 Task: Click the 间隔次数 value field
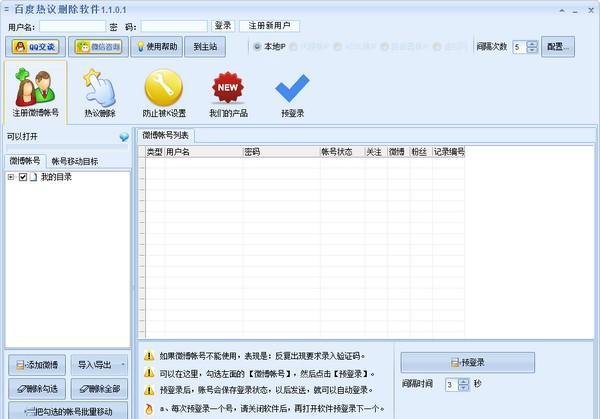coord(520,47)
